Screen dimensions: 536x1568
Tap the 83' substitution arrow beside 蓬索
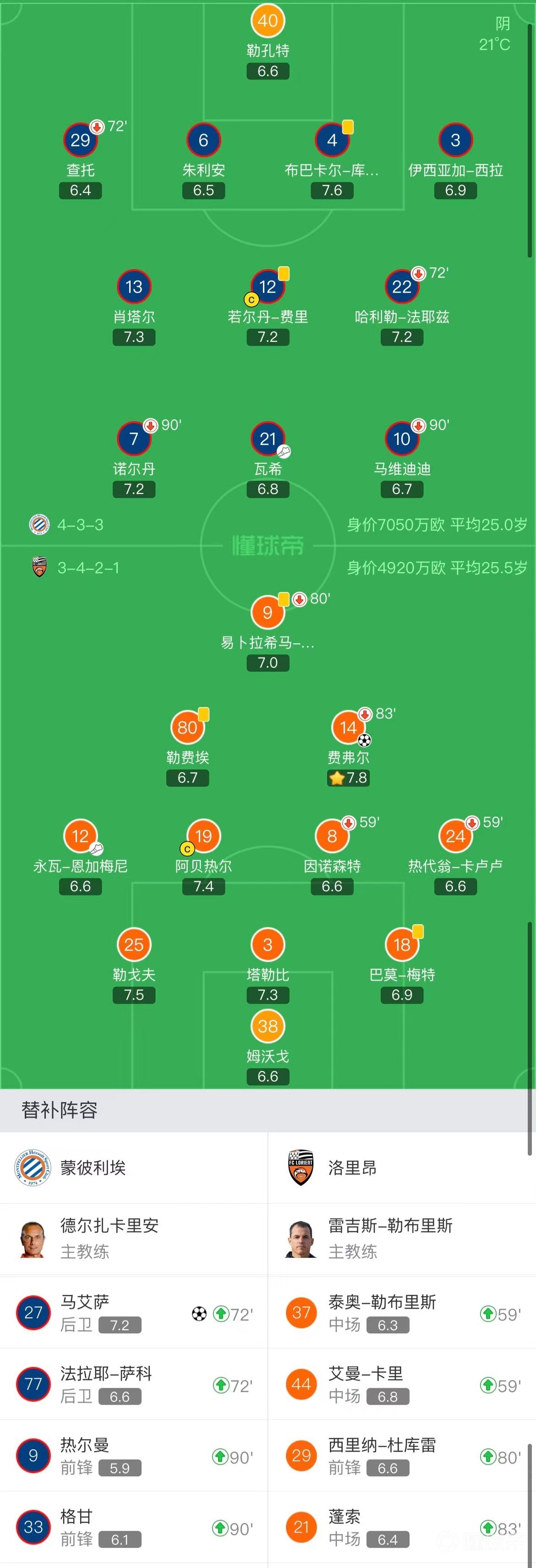pos(487,1527)
